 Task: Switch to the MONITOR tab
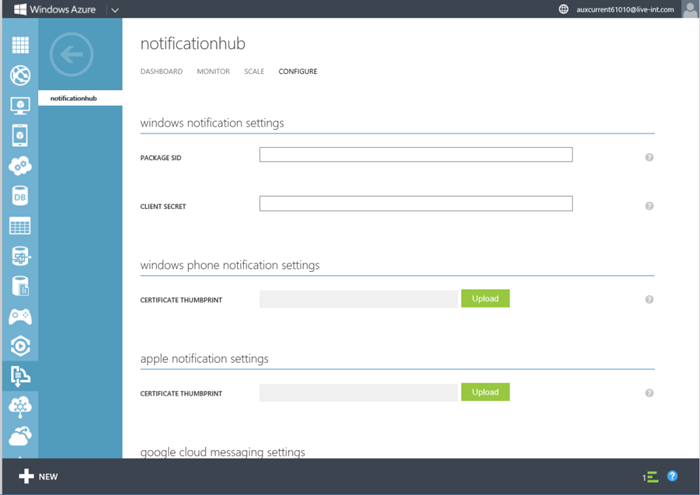tap(213, 71)
